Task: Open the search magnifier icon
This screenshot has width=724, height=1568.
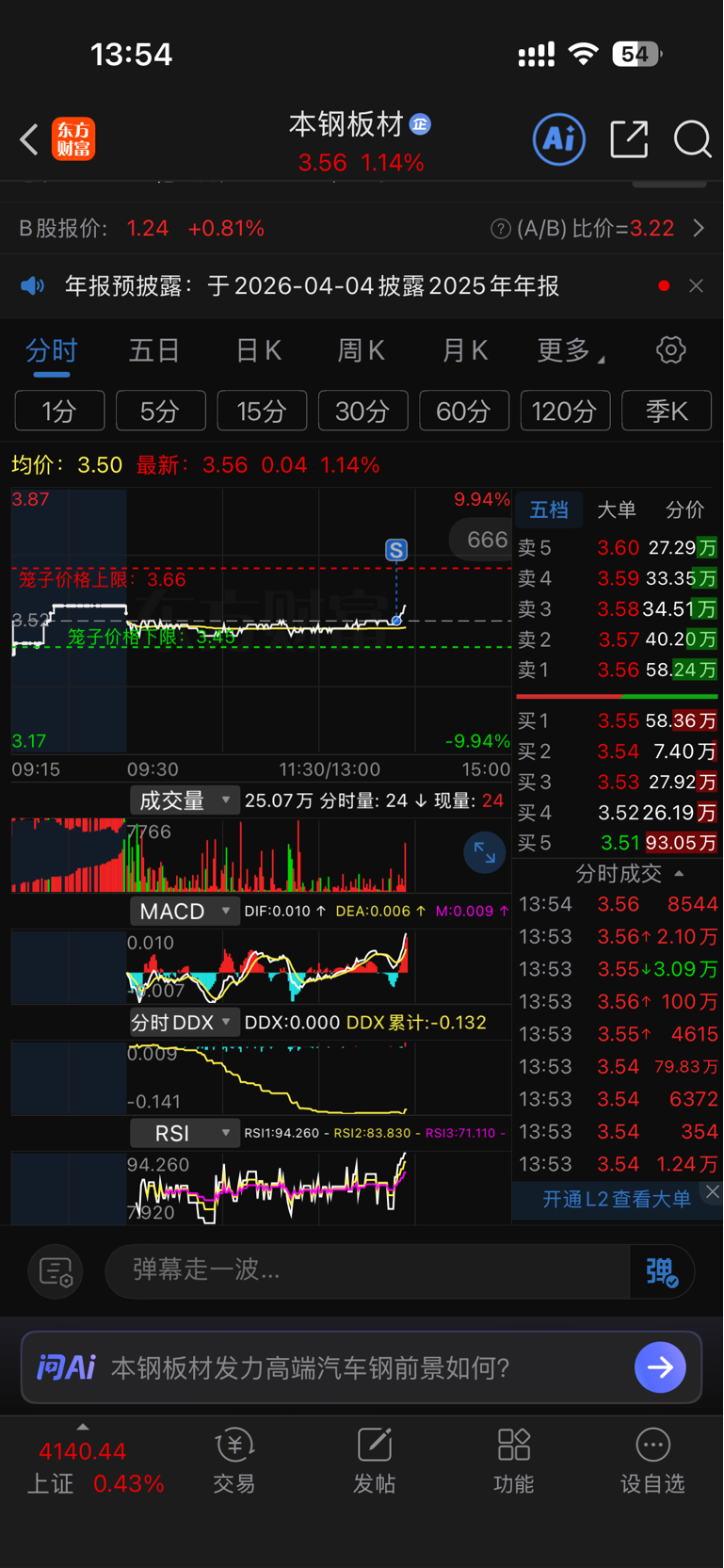Action: 692,139
